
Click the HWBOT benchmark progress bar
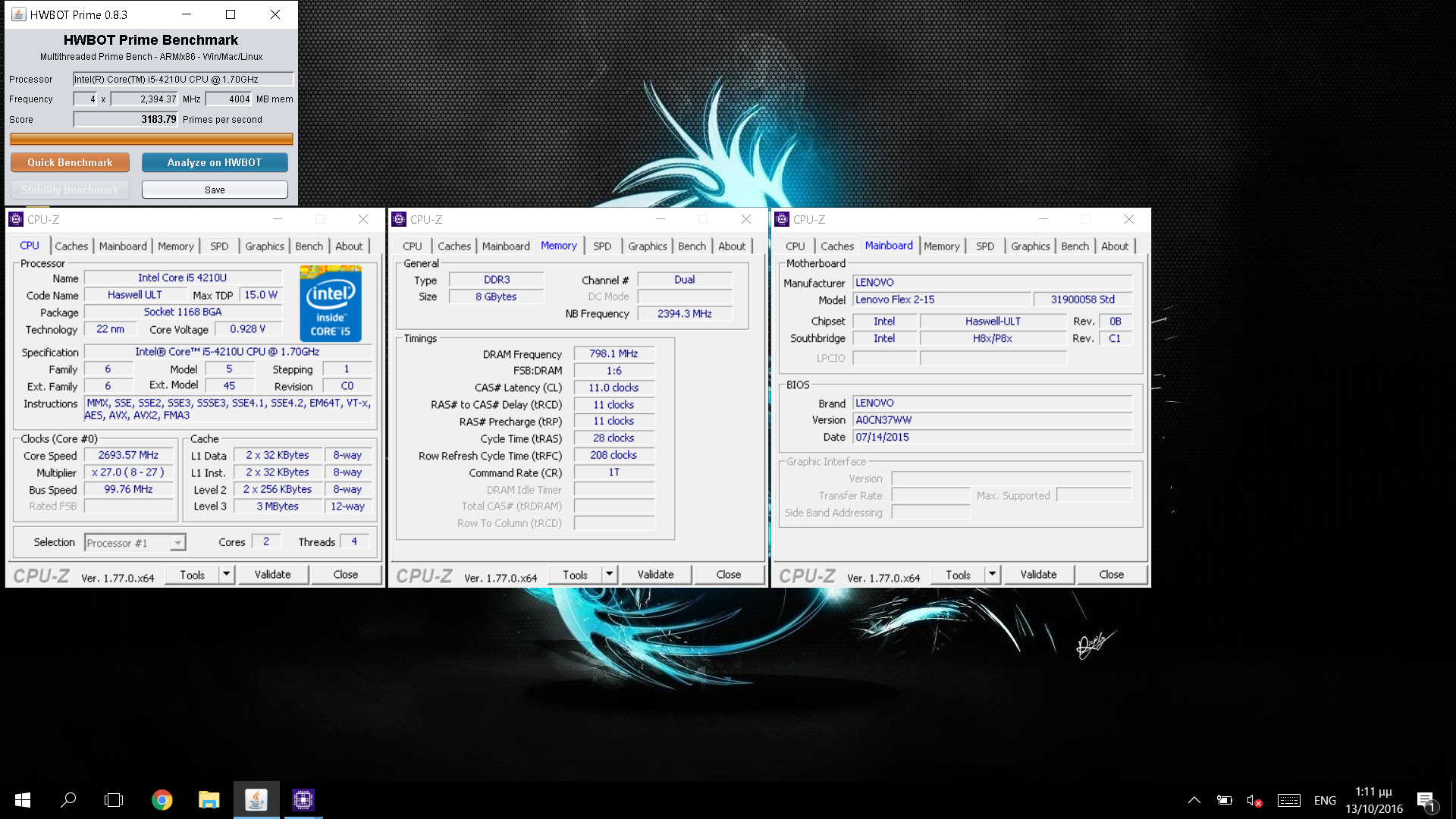coord(151,139)
